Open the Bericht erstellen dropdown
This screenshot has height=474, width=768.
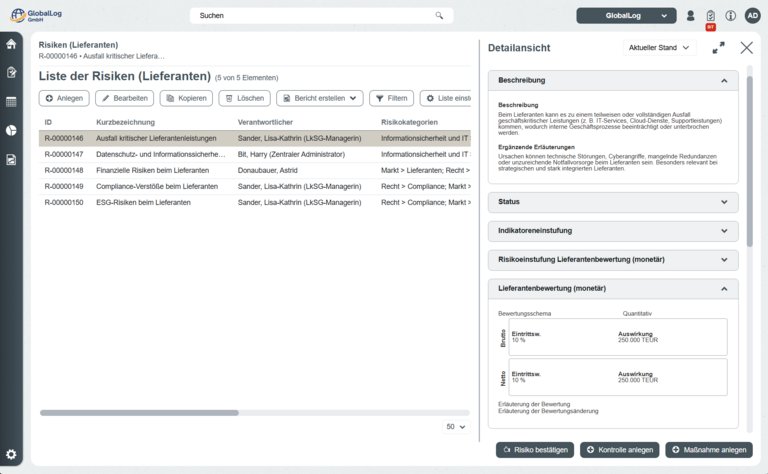point(319,98)
